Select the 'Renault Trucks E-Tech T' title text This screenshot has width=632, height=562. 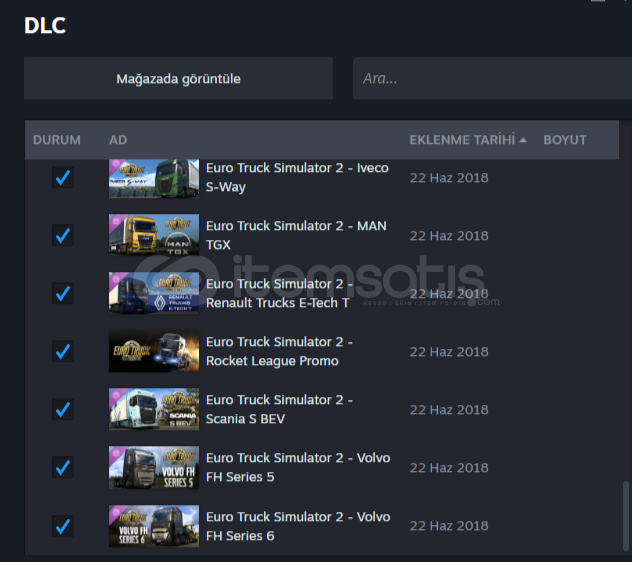click(x=278, y=303)
